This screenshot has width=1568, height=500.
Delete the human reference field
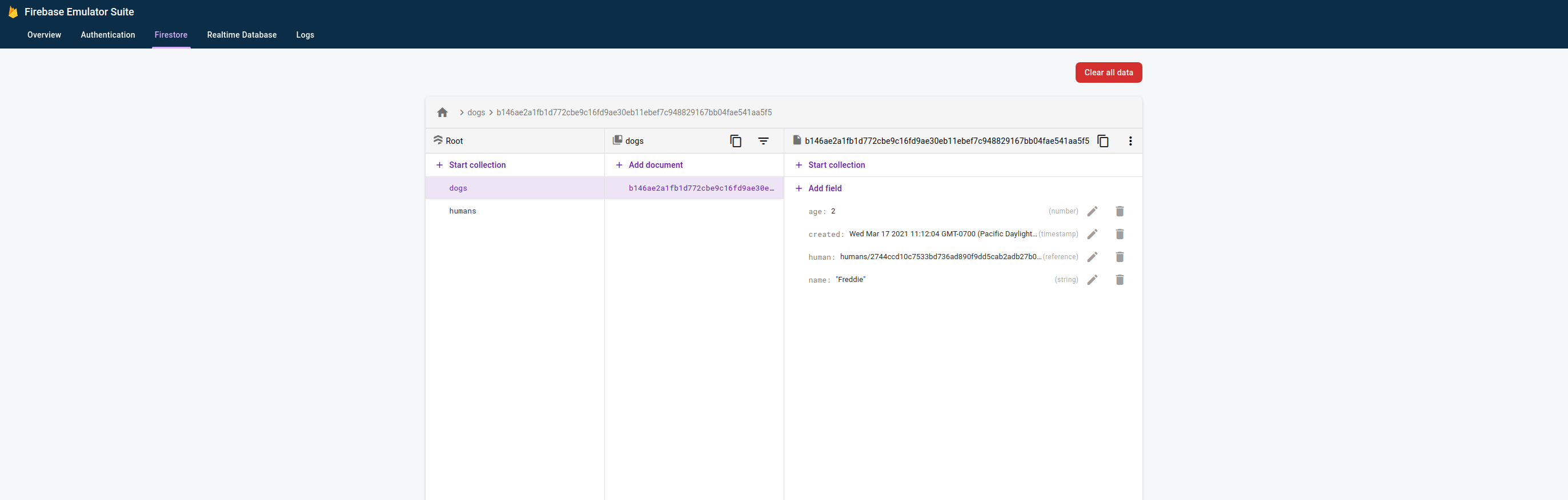tap(1120, 257)
